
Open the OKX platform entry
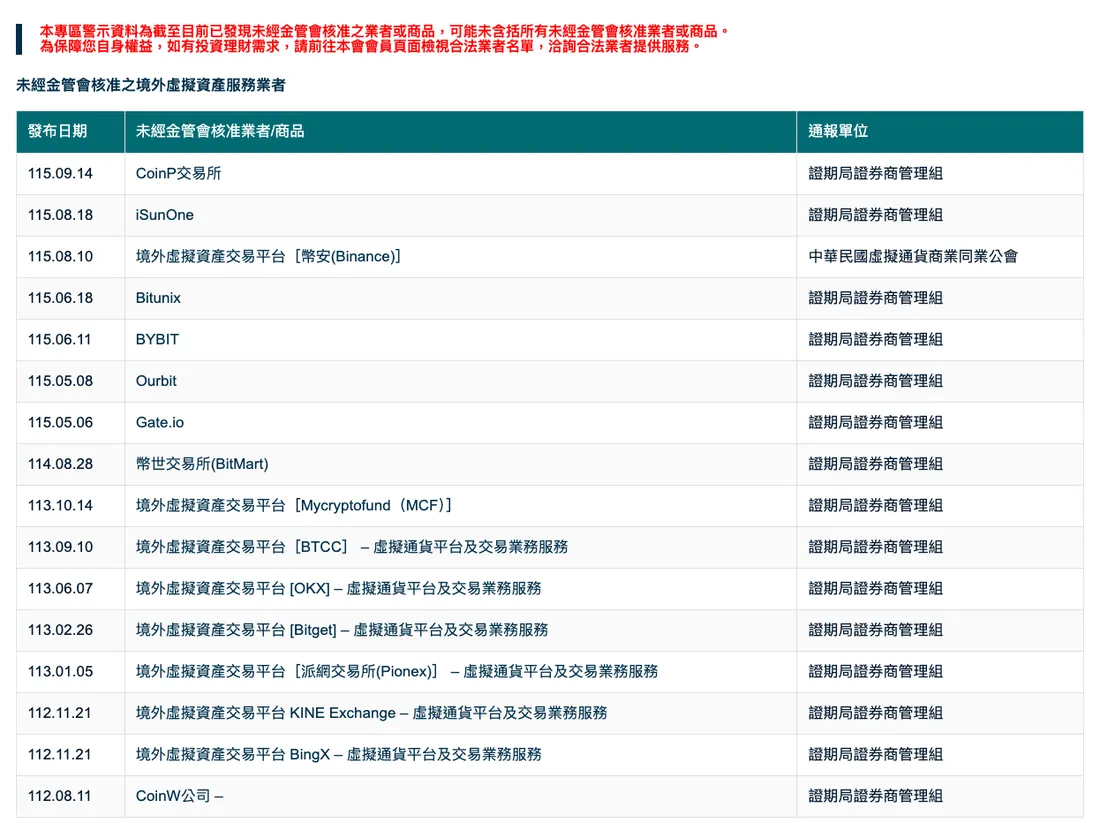(338, 587)
